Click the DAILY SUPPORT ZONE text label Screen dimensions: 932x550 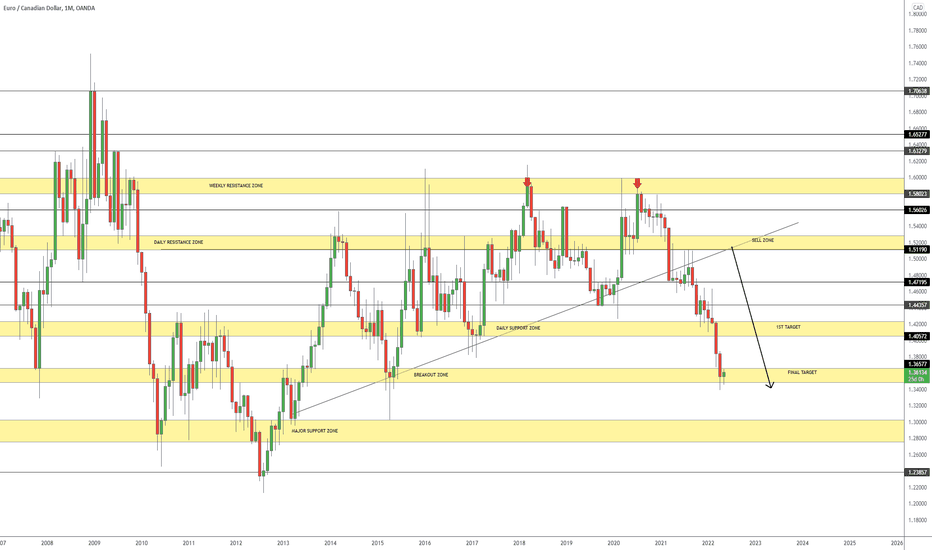point(518,328)
